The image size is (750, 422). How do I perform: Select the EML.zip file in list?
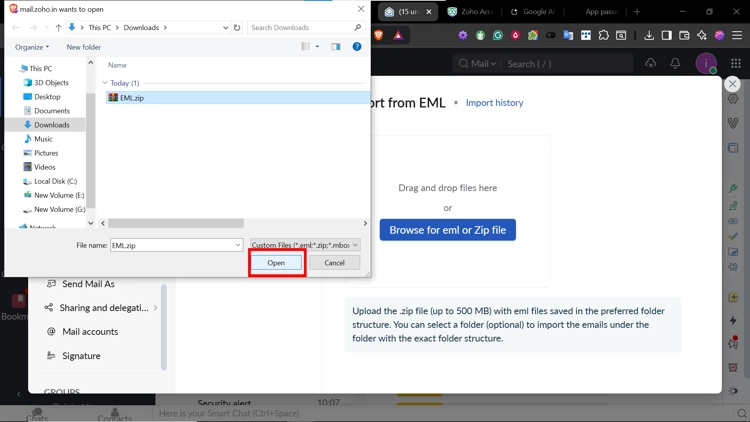click(237, 98)
